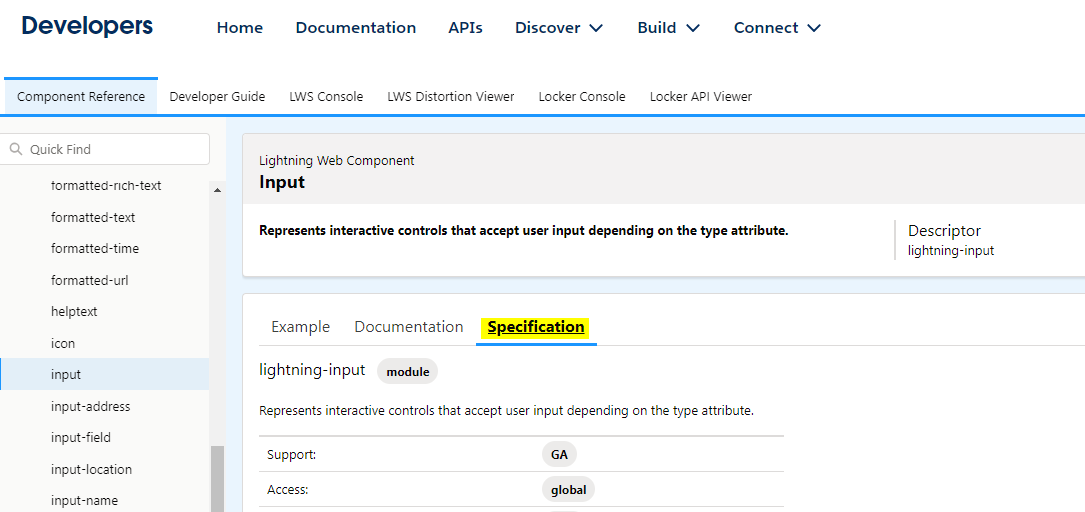Expand the Discover dropdown menu

tap(559, 28)
